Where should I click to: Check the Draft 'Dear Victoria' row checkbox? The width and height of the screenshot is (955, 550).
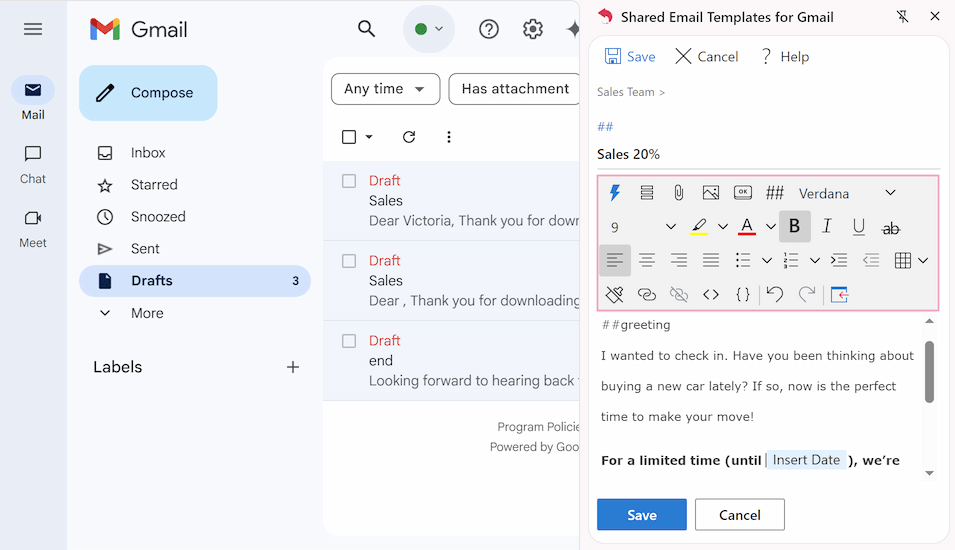point(349,181)
